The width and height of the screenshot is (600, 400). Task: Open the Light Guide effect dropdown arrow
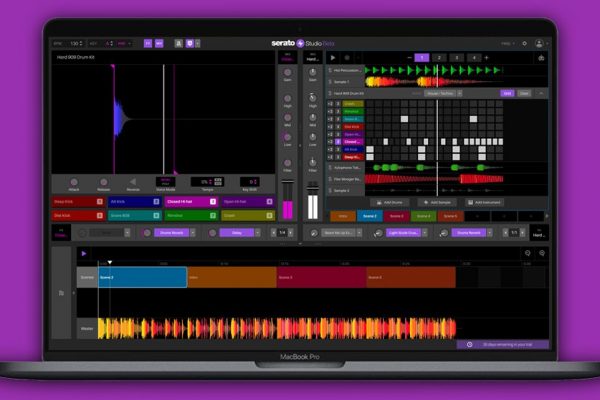[425, 233]
